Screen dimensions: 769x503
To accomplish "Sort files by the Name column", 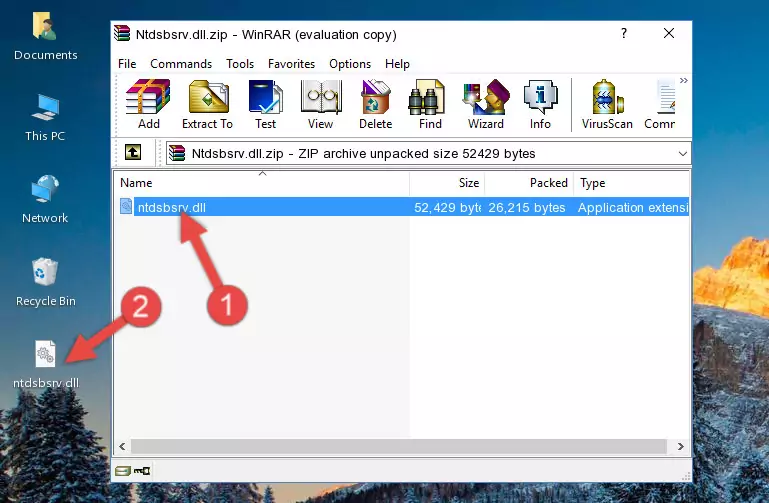I will point(262,183).
